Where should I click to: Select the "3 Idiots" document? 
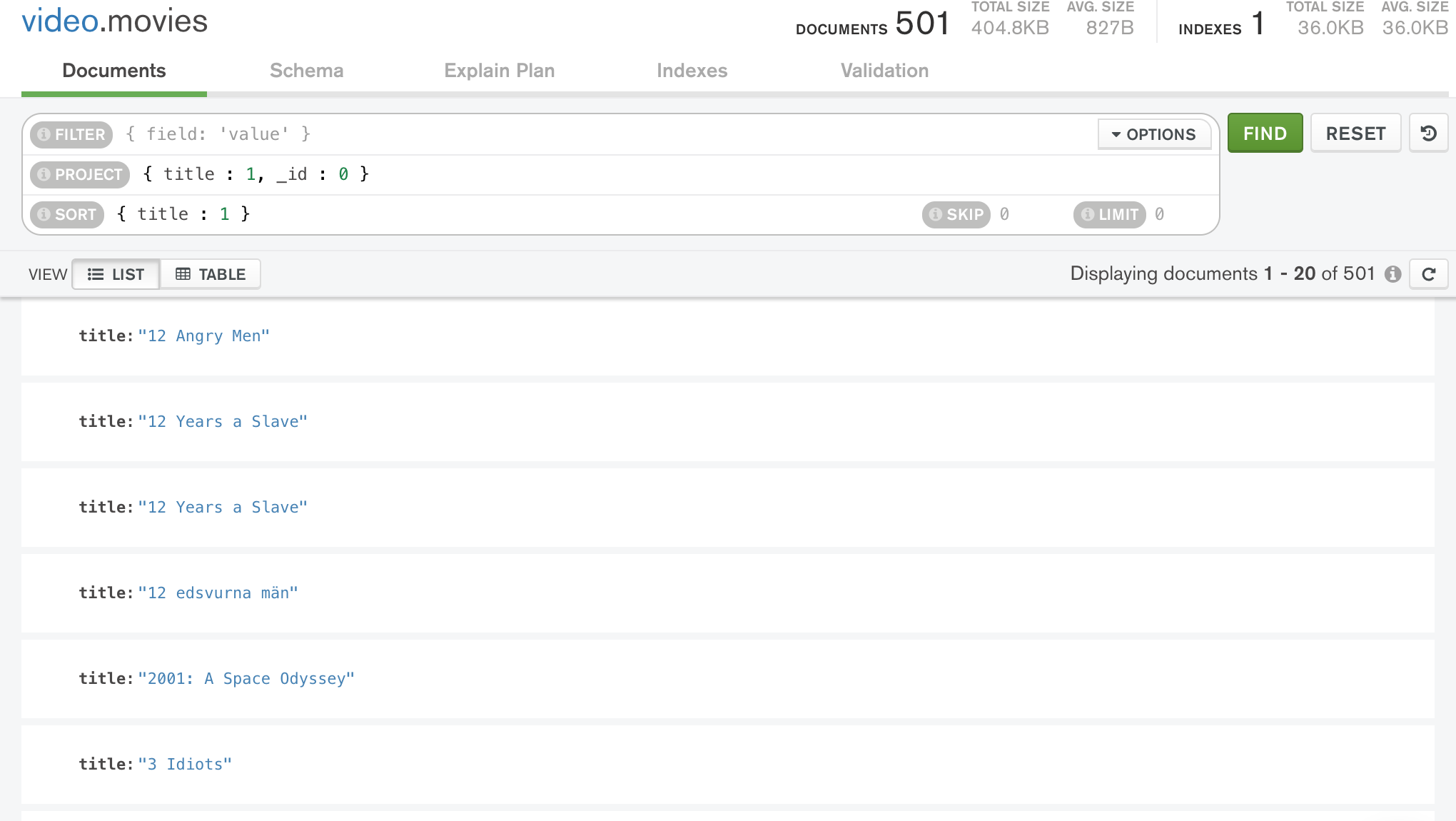point(728,765)
